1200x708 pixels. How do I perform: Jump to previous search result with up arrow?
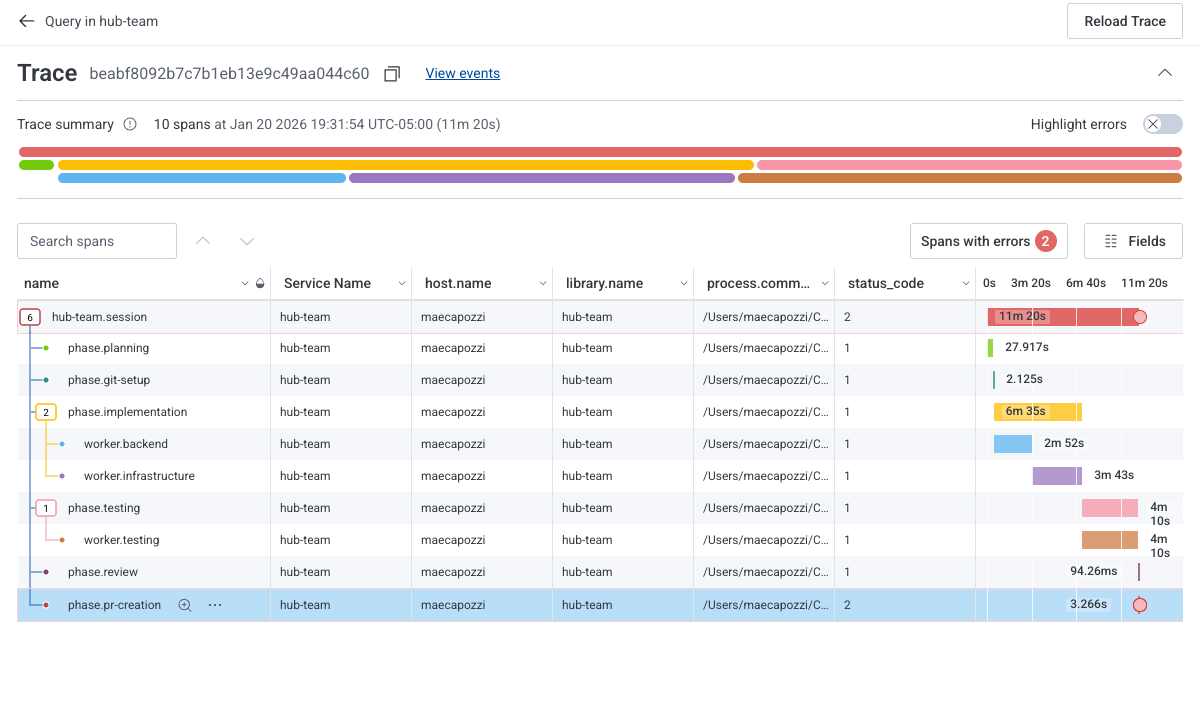click(204, 241)
